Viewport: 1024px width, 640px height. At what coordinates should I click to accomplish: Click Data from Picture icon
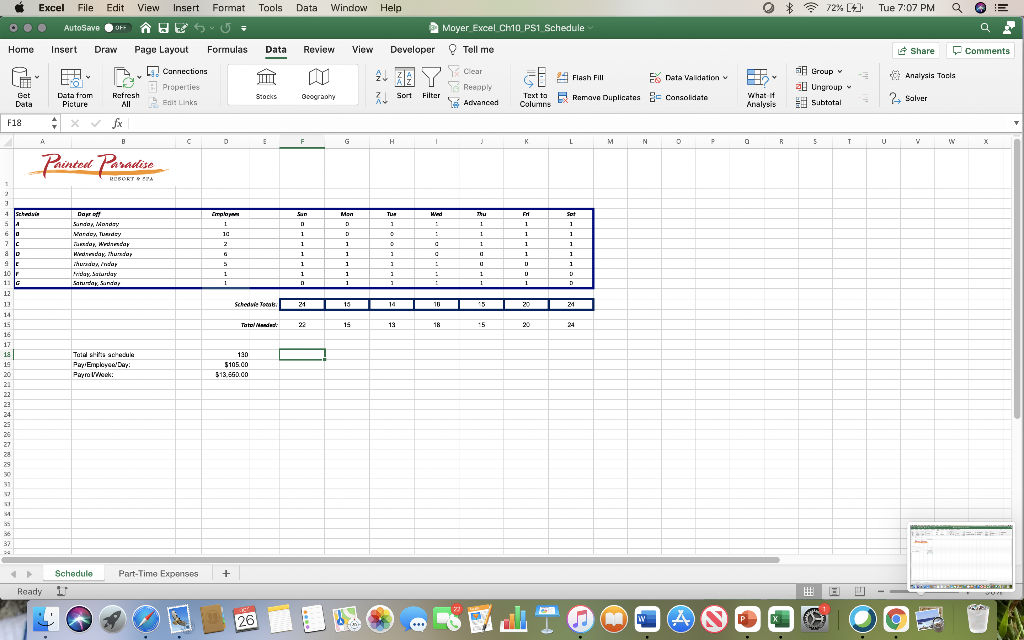click(71, 78)
